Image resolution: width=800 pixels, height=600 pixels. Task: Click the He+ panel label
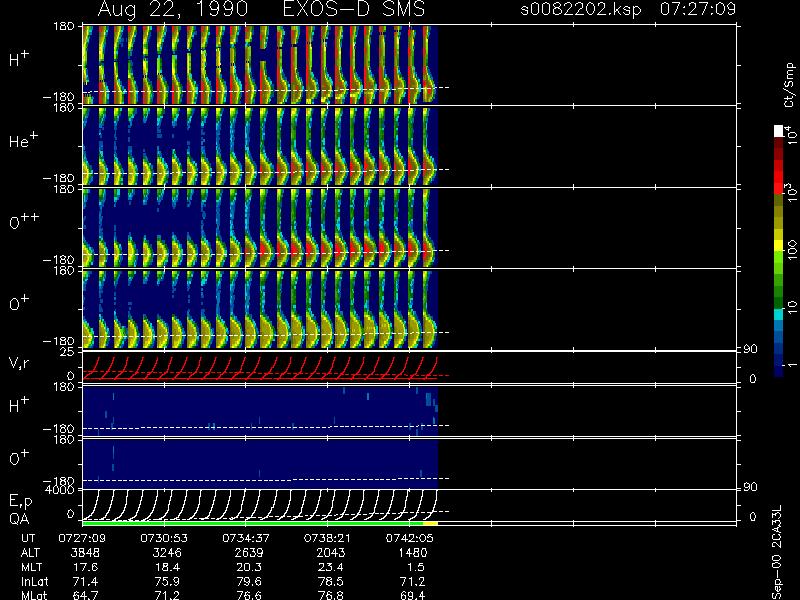point(23,140)
